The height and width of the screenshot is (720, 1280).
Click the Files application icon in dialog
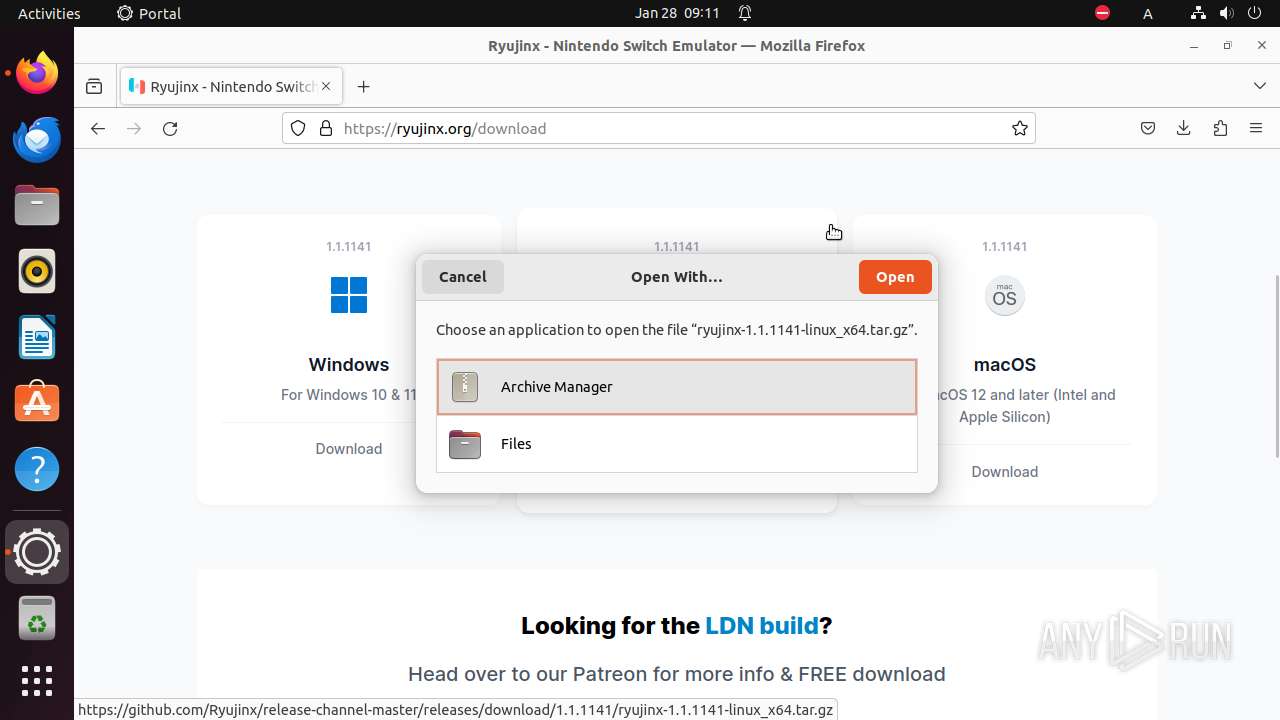465,444
